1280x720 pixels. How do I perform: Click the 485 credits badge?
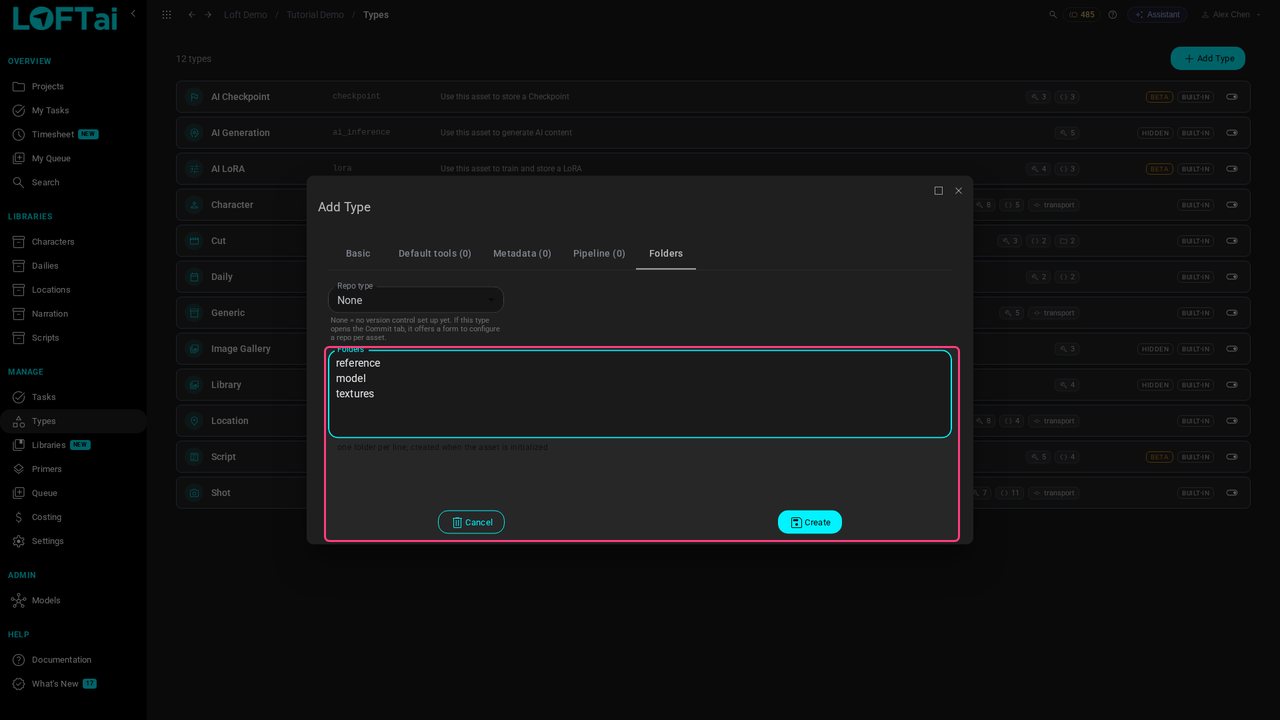click(1082, 15)
